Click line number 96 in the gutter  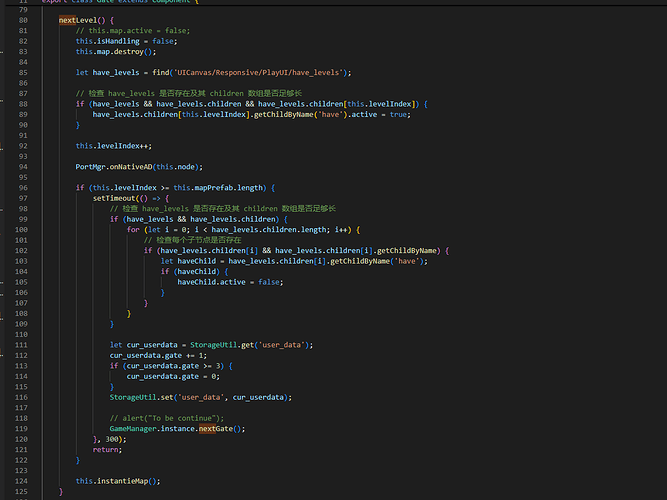pyautogui.click(x=23, y=188)
